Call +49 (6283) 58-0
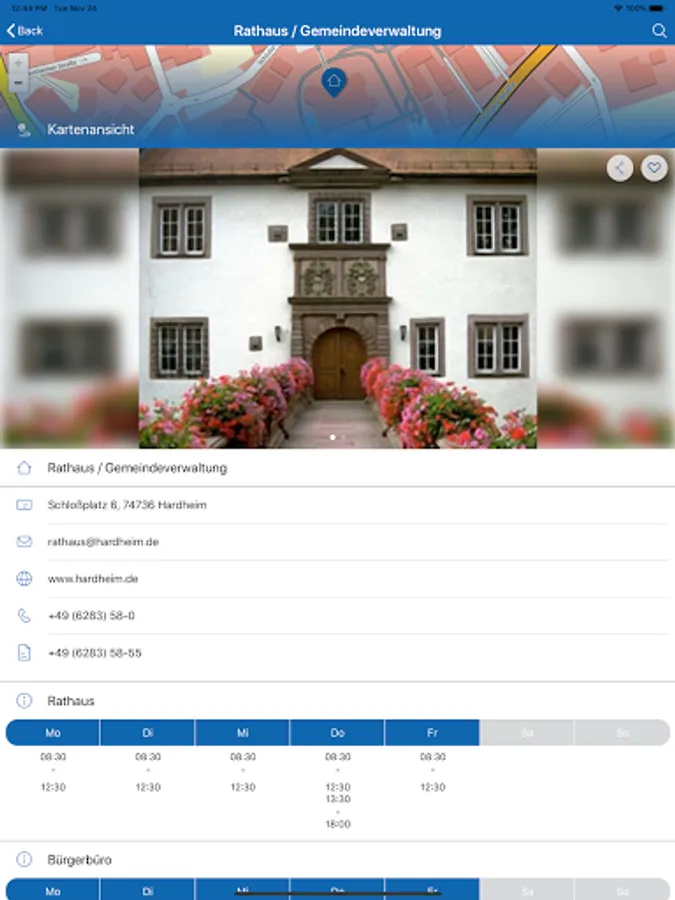 pyautogui.click(x=91, y=616)
